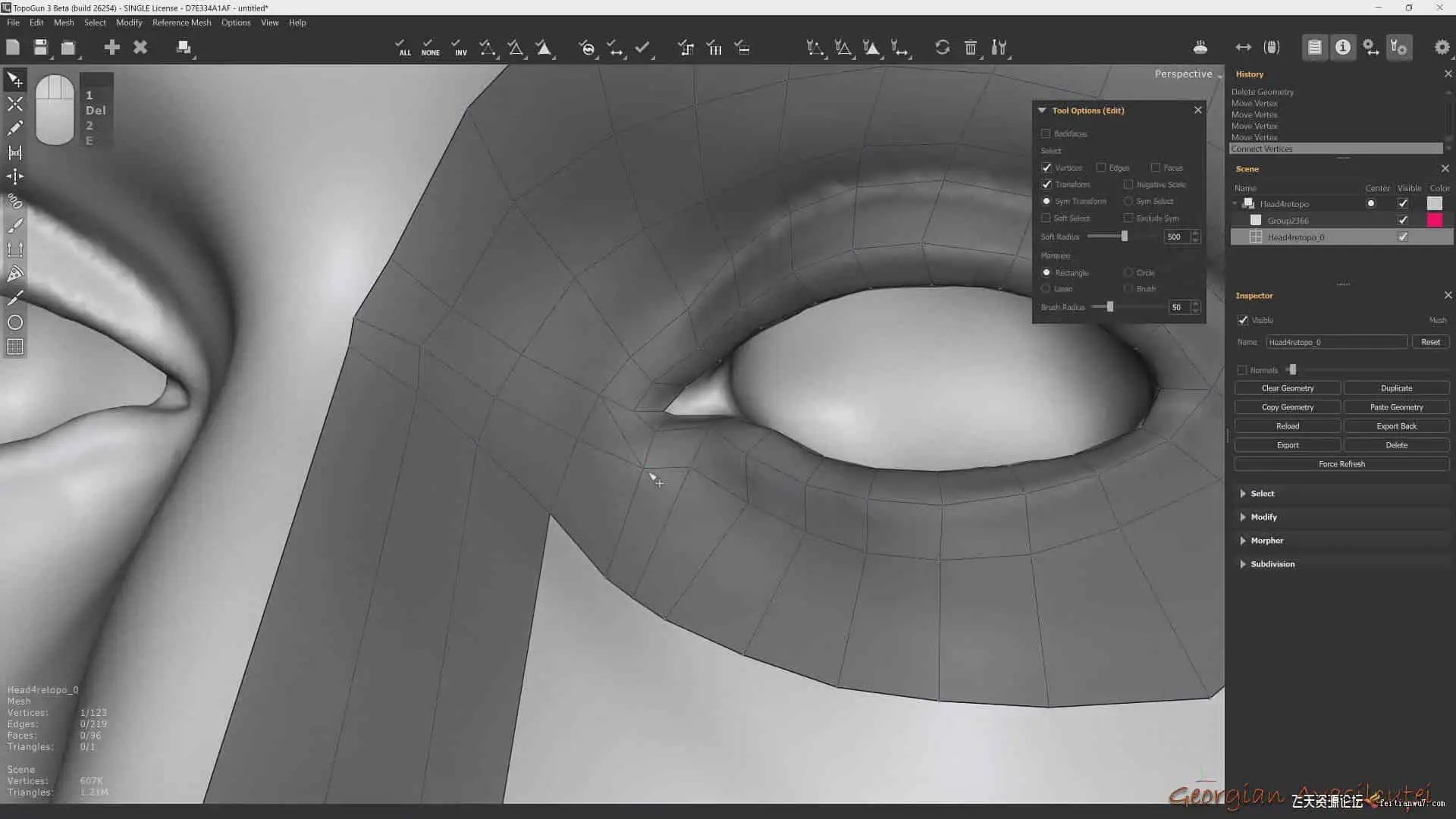Screen dimensions: 1456x819
Task: Click Invert selection INV icon
Action: 459,48
